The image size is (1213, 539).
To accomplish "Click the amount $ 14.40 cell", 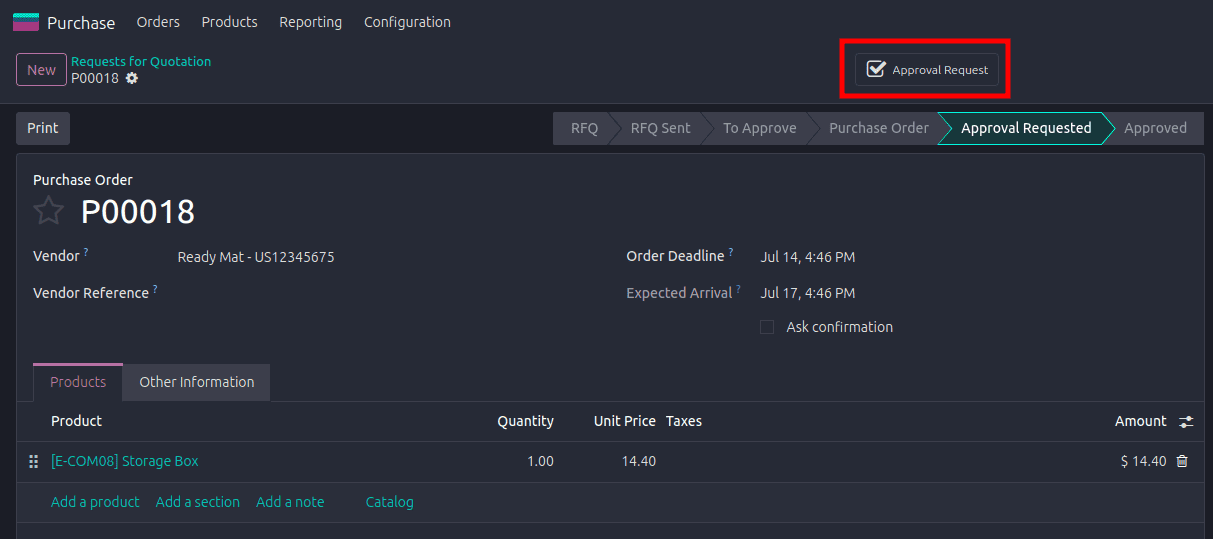I will pyautogui.click(x=1143, y=461).
